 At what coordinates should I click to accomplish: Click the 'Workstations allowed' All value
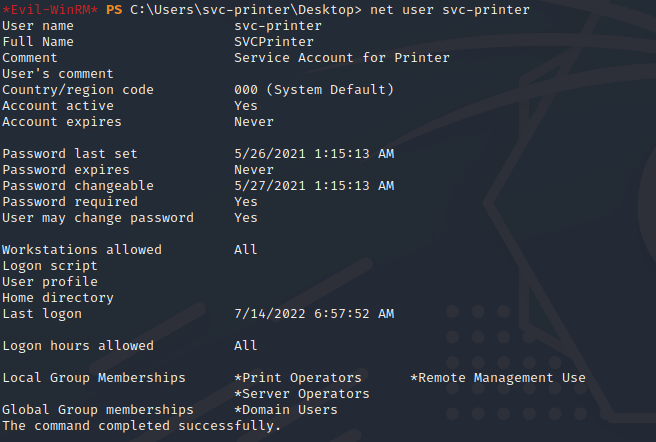pyautogui.click(x=246, y=250)
